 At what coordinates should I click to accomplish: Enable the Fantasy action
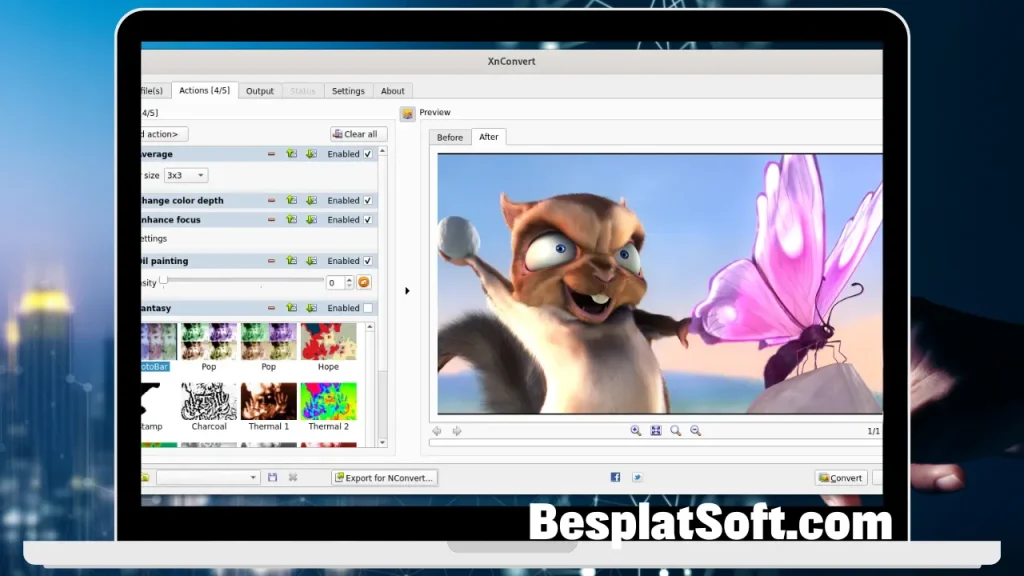tap(366, 308)
